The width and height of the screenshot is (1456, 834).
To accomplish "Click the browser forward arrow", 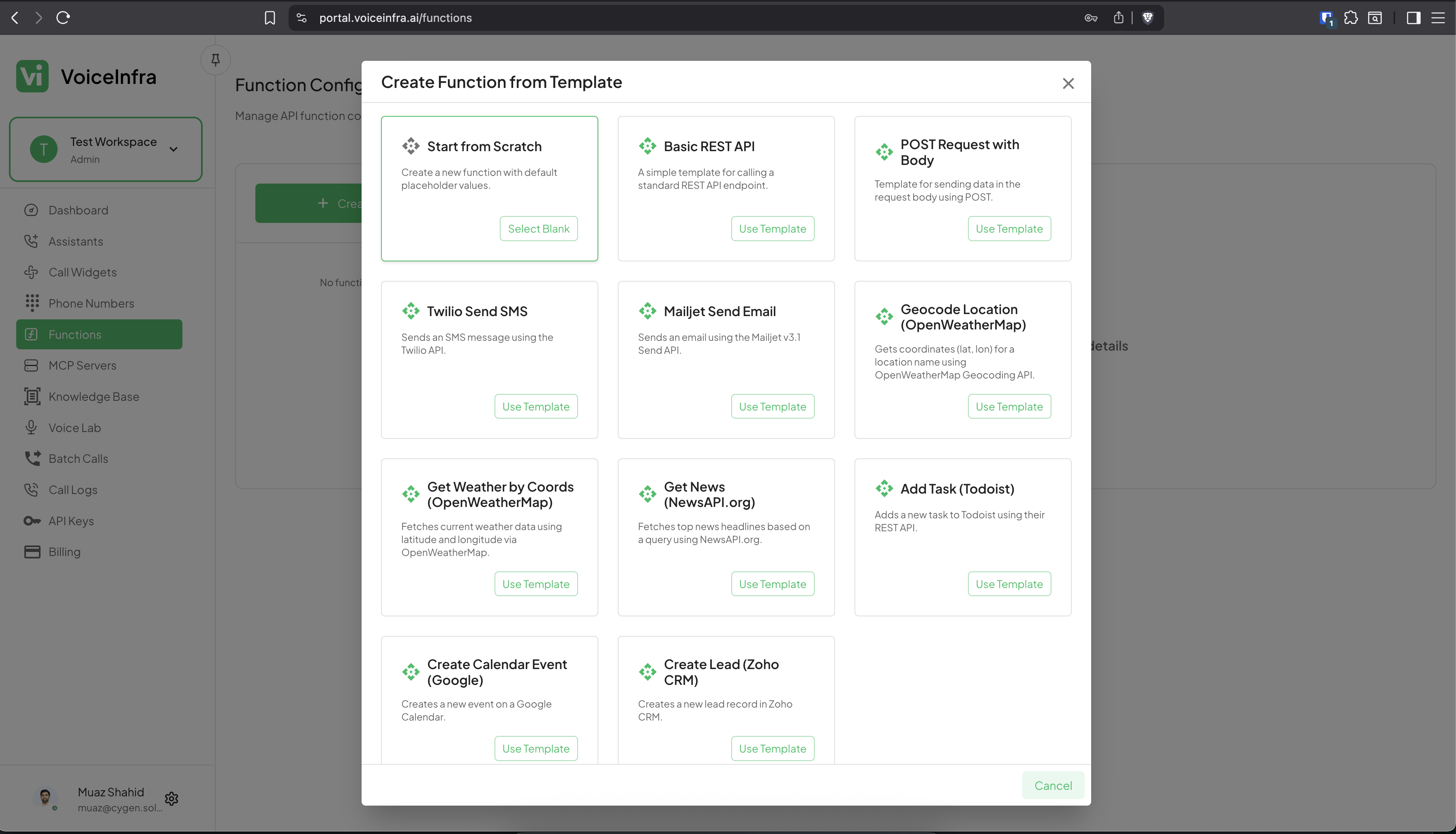I will 39,18.
